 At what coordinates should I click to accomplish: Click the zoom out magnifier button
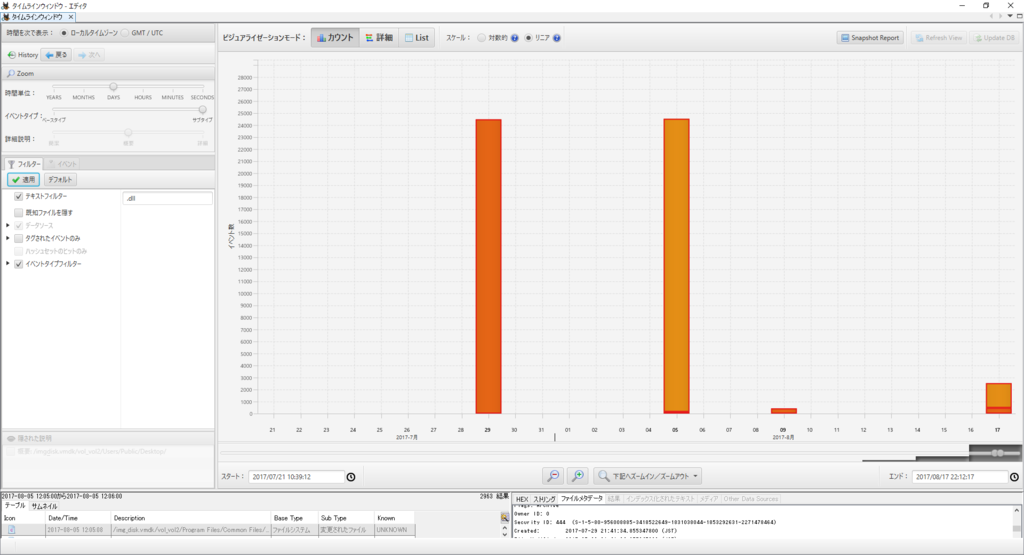tap(553, 476)
